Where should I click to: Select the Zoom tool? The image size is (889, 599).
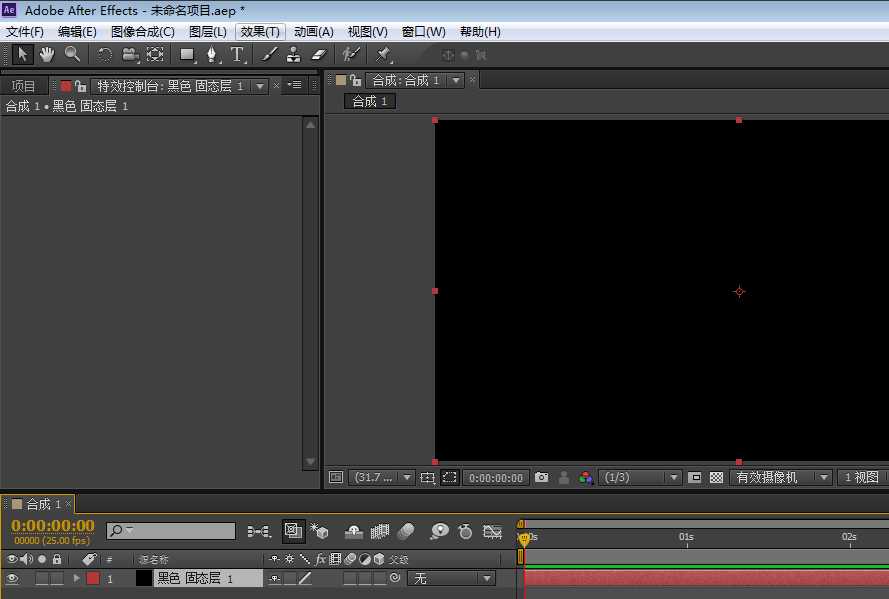[71, 54]
